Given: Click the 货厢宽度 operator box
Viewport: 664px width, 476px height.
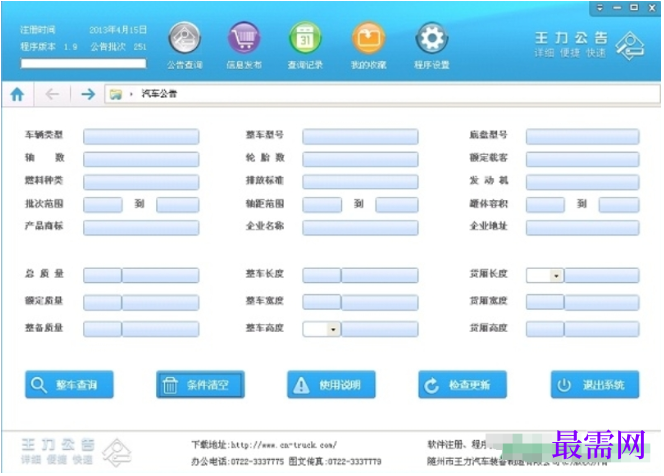Looking at the screenshot, I should pyautogui.click(x=545, y=302).
